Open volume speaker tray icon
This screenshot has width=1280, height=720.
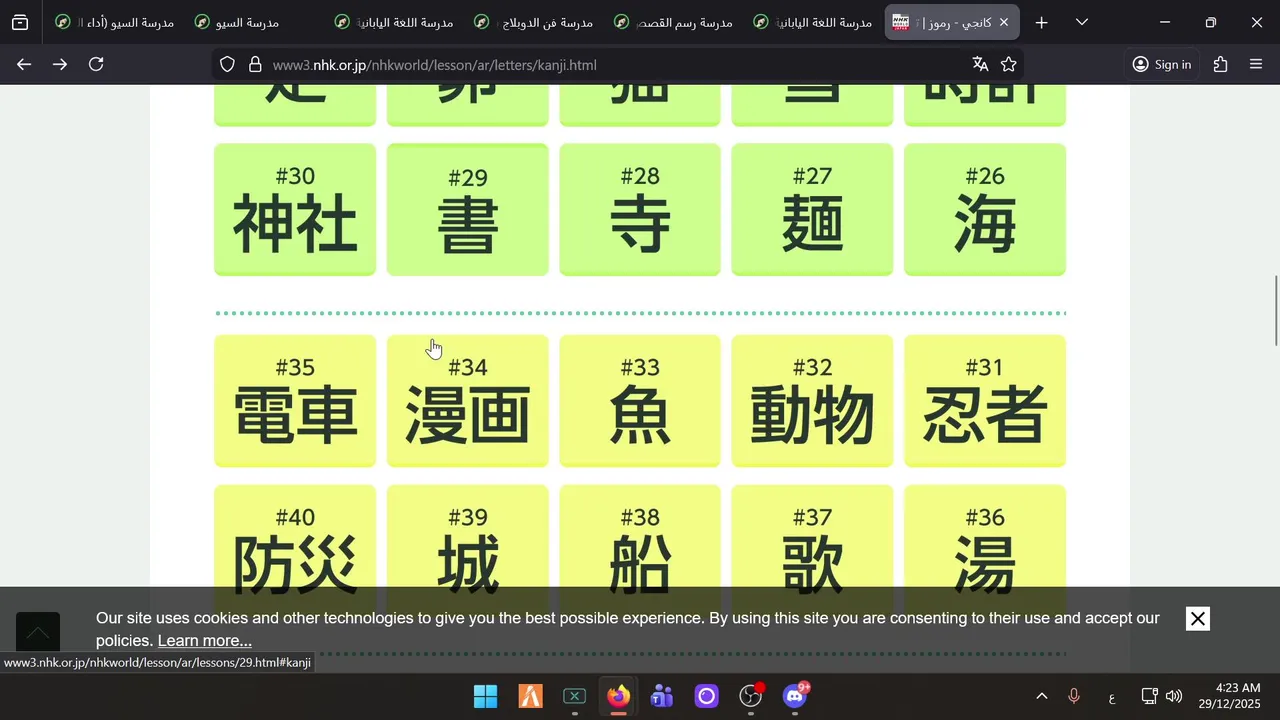tap(1174, 696)
